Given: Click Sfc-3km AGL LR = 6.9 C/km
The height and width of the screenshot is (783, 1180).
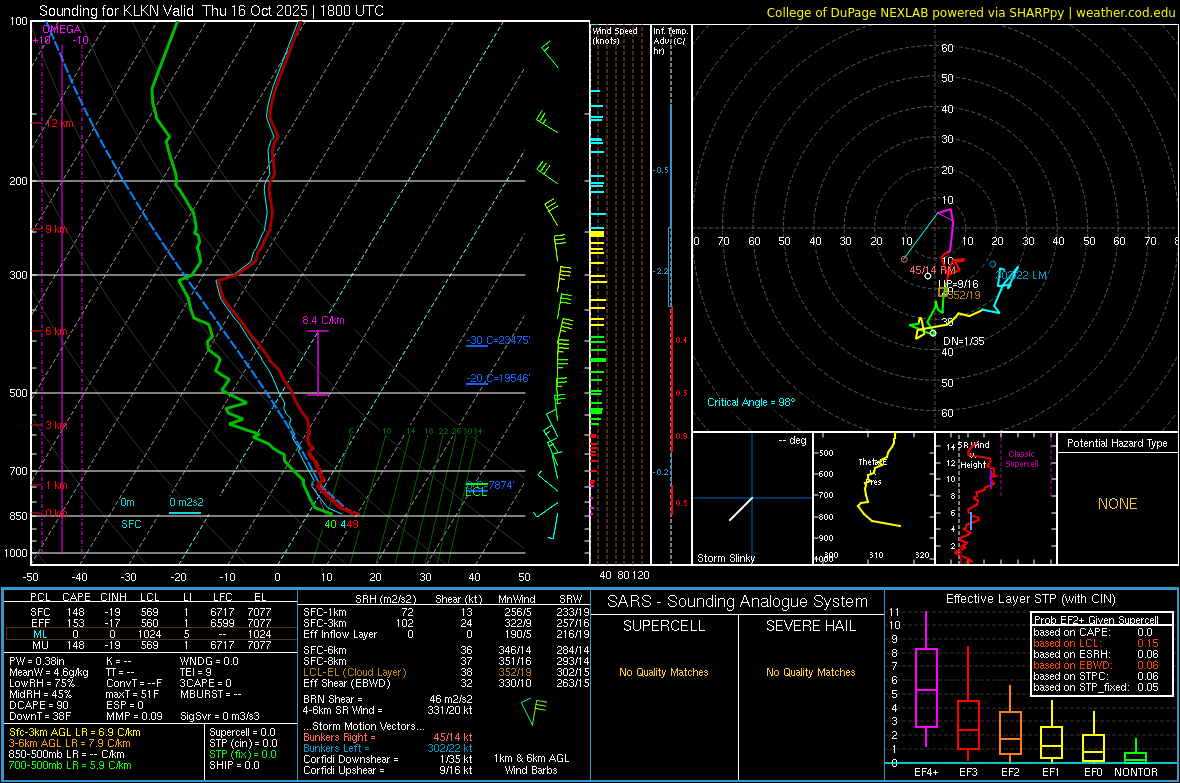Looking at the screenshot, I should [75, 732].
